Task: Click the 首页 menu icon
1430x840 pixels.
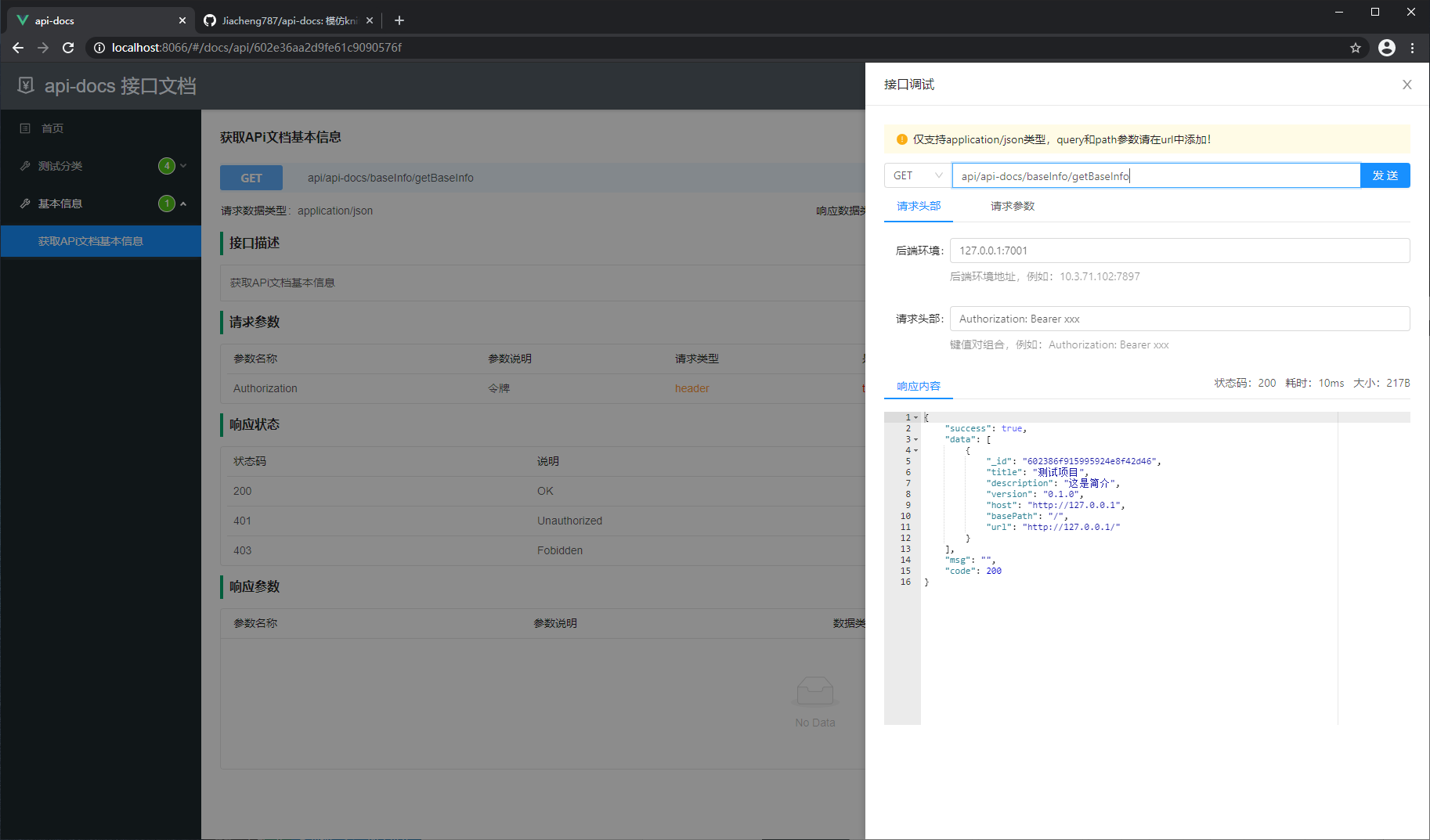Action: pyautogui.click(x=25, y=128)
